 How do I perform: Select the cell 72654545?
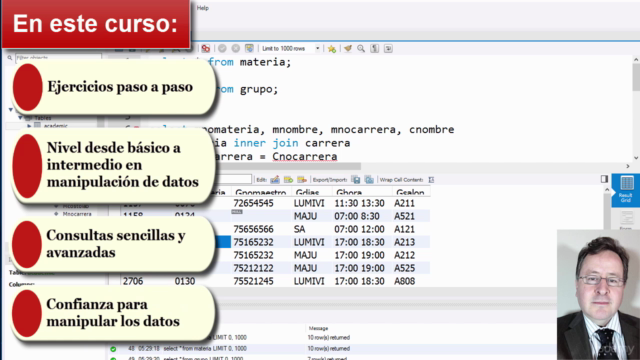tap(253, 203)
